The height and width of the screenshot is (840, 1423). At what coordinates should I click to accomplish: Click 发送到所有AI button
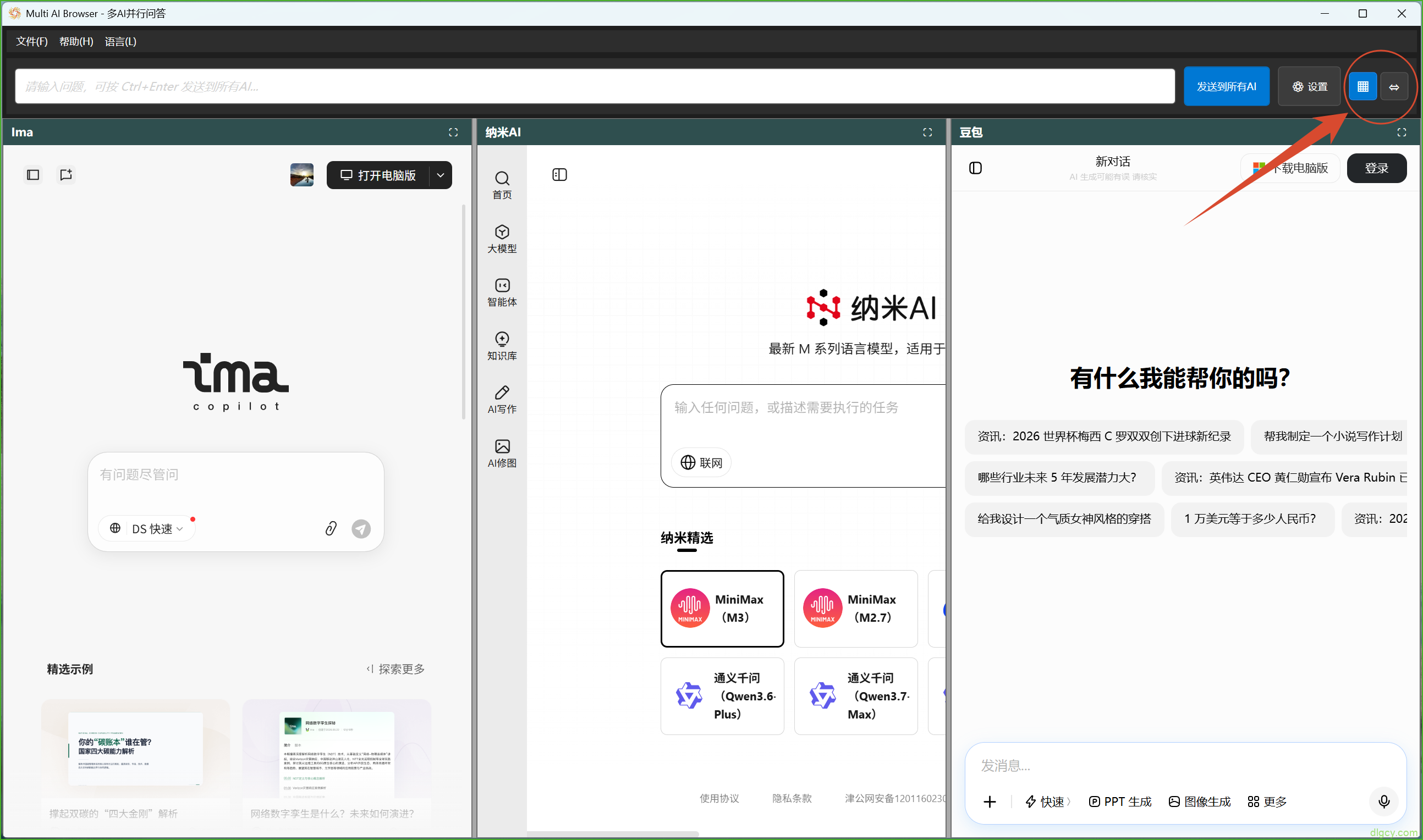point(1227,87)
